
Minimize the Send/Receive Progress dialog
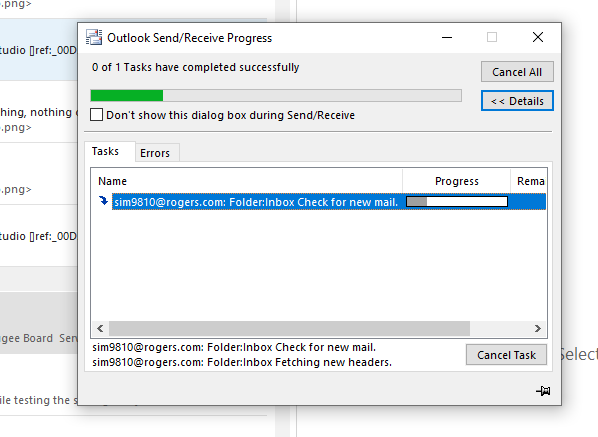tap(447, 37)
